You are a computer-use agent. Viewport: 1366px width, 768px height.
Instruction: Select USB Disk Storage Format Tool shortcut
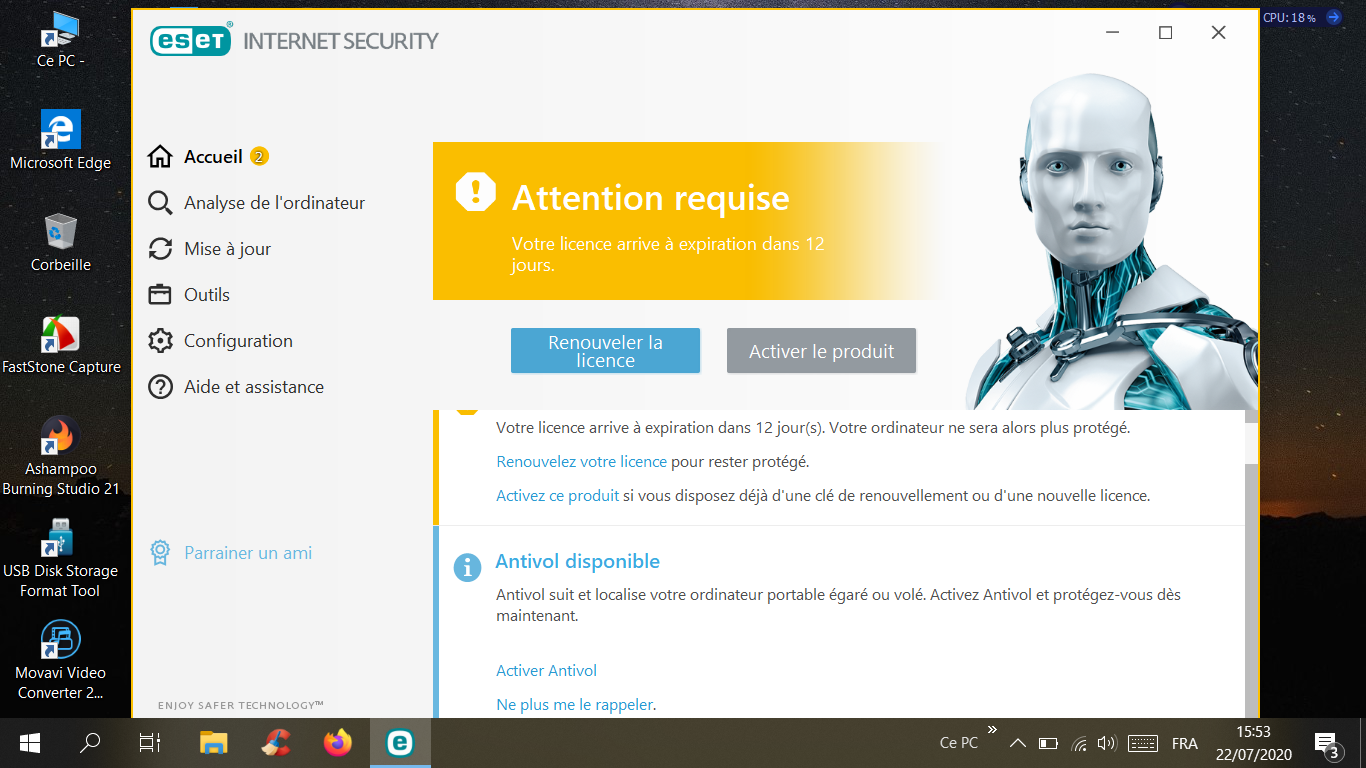point(60,559)
